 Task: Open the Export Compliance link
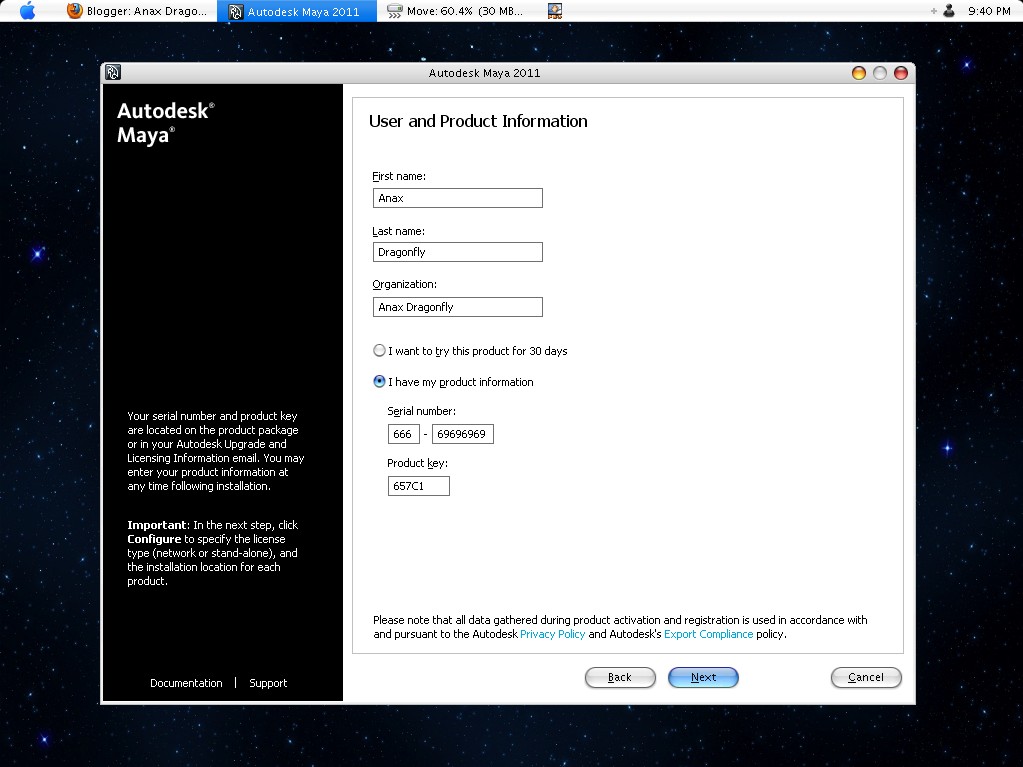pos(709,634)
